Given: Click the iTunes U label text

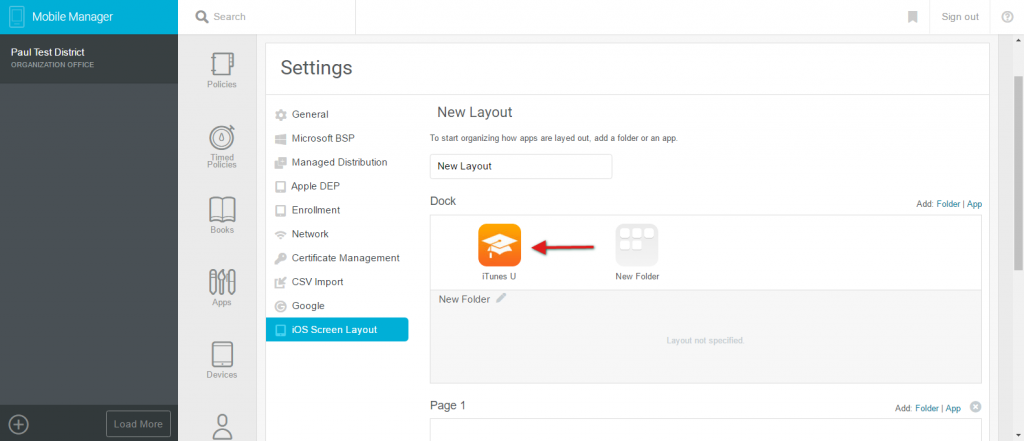Looking at the screenshot, I should click(499, 276).
